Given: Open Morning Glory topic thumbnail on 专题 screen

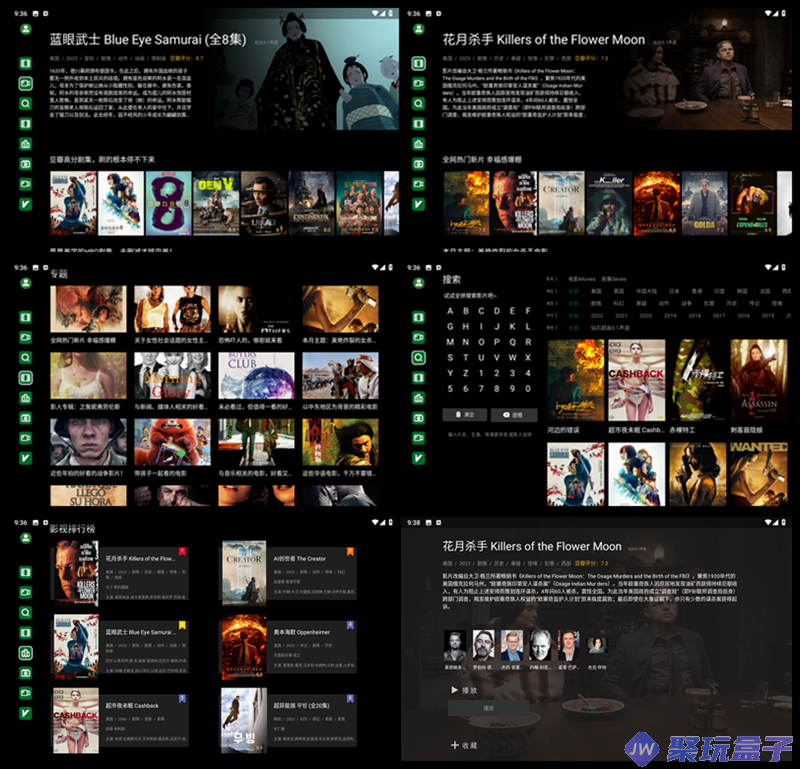Looking at the screenshot, I should point(172,376).
